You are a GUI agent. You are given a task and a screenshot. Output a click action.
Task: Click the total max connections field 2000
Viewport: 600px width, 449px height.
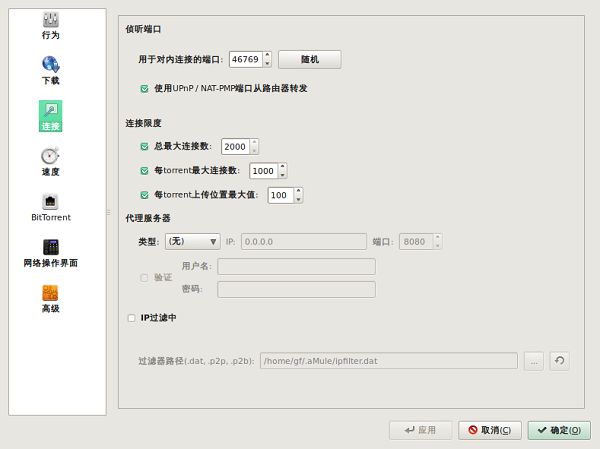pyautogui.click(x=236, y=147)
